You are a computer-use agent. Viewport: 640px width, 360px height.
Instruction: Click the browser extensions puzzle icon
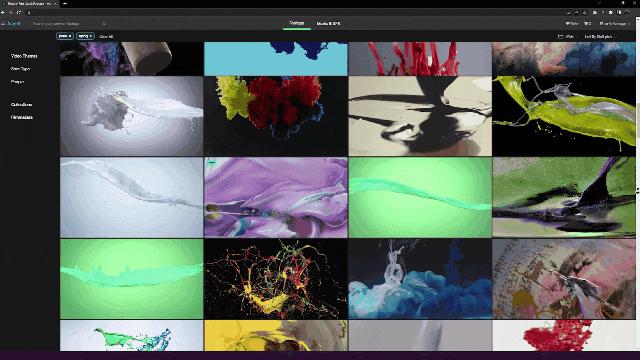611,13
